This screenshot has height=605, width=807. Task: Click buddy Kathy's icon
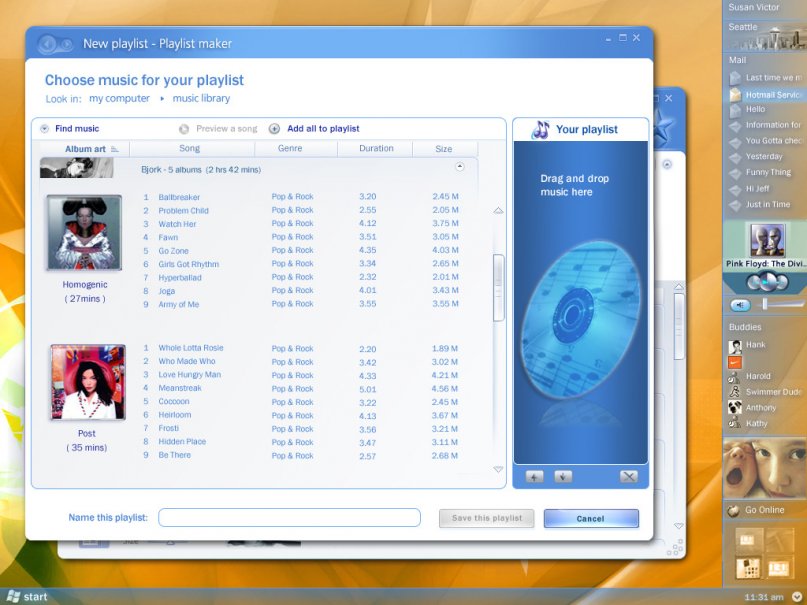734,423
